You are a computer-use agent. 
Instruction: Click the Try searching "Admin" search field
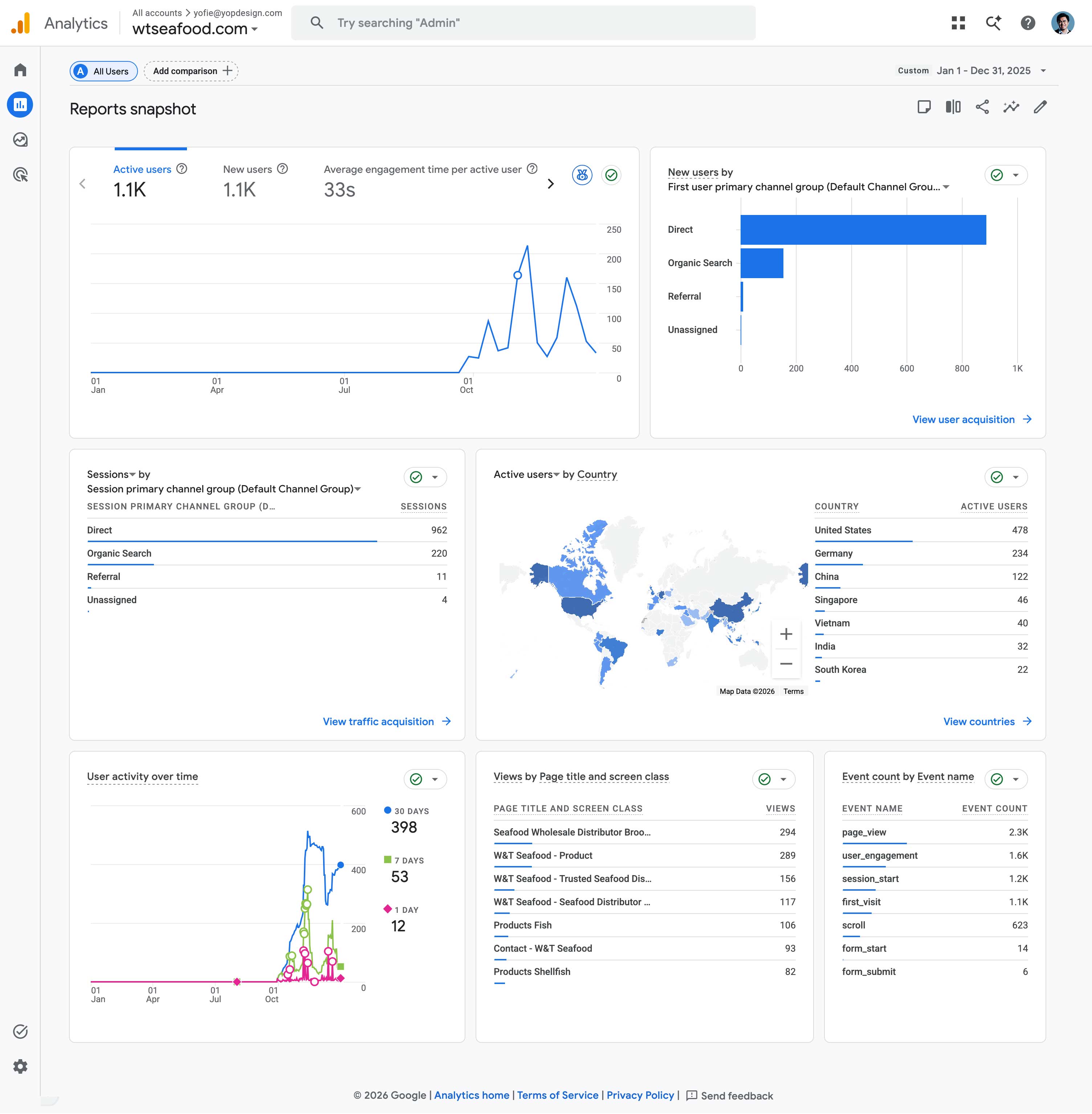tap(523, 23)
